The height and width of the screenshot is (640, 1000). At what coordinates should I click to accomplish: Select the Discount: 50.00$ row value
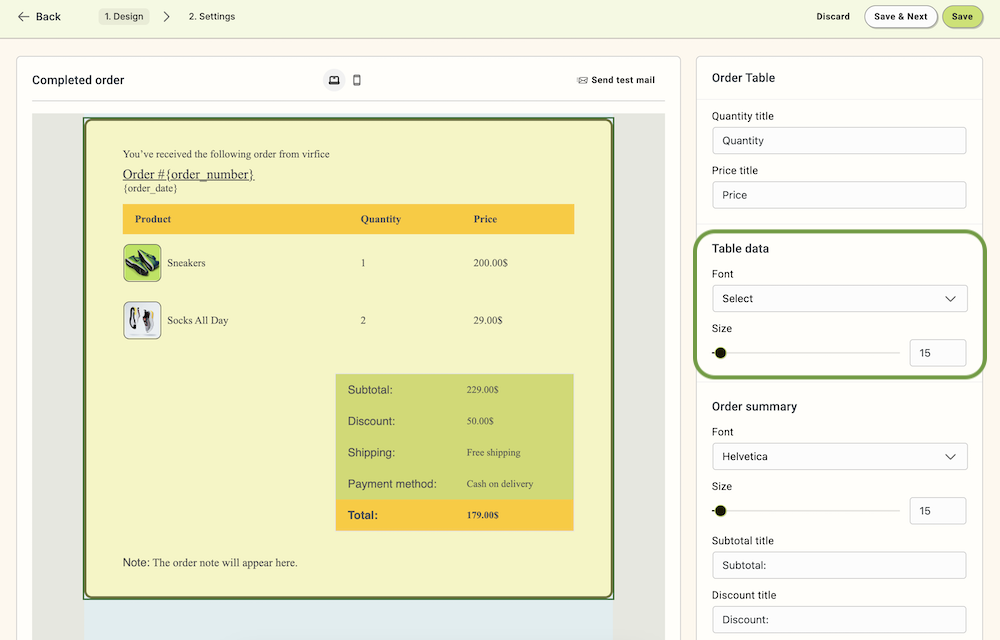point(480,421)
